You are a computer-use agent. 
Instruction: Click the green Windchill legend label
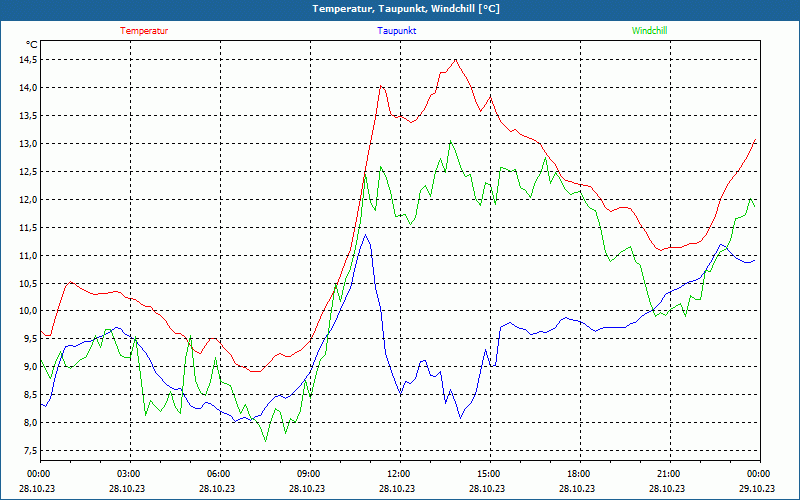(649, 31)
